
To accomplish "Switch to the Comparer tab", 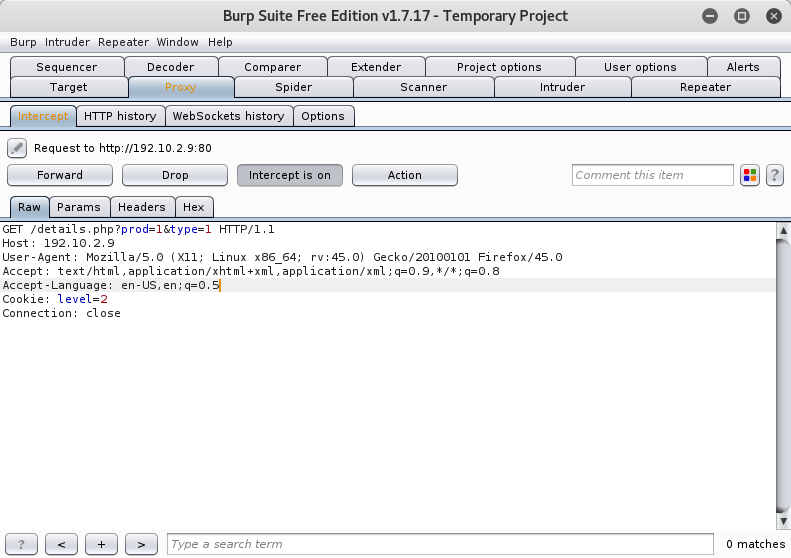I will (x=272, y=67).
